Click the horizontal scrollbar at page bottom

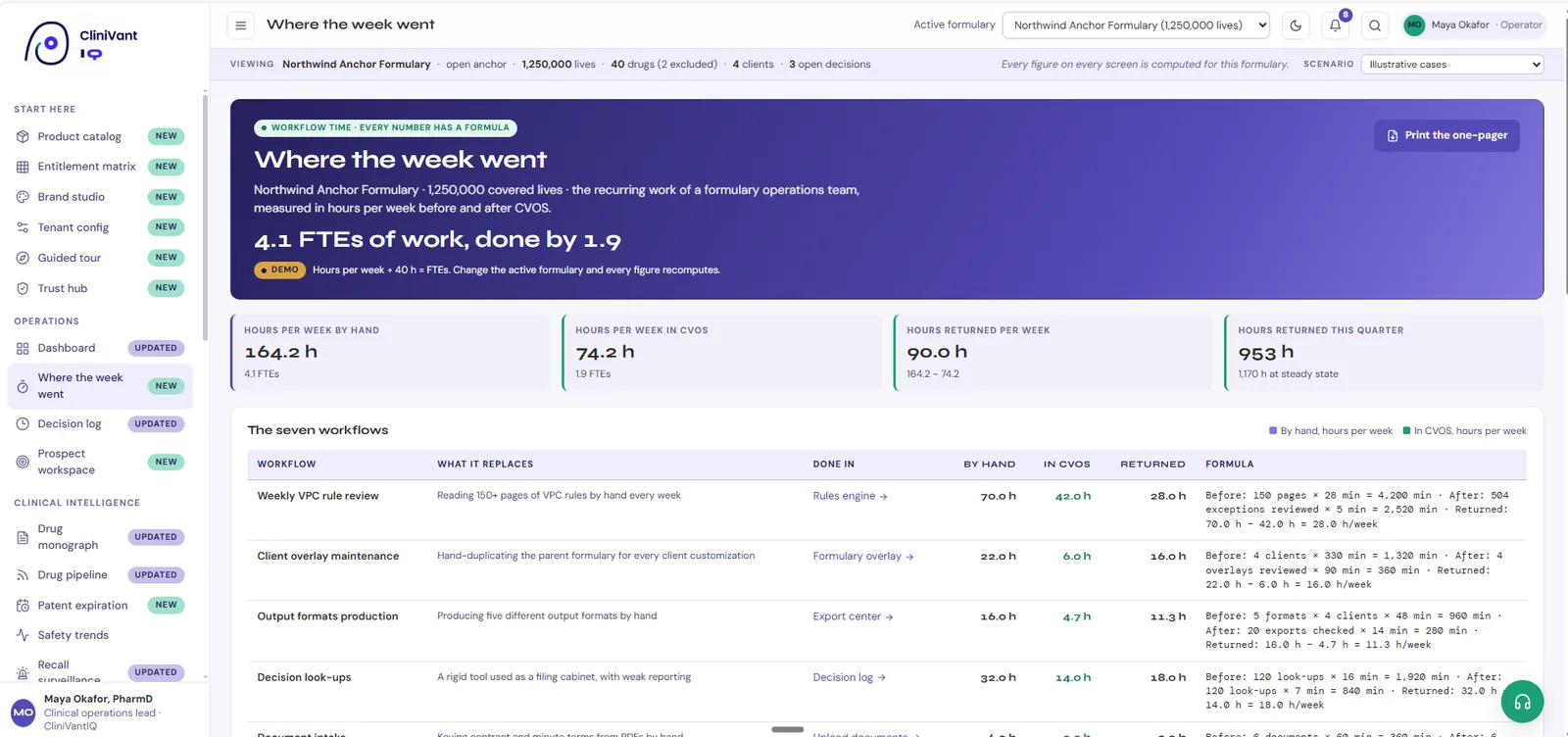[x=787, y=729]
